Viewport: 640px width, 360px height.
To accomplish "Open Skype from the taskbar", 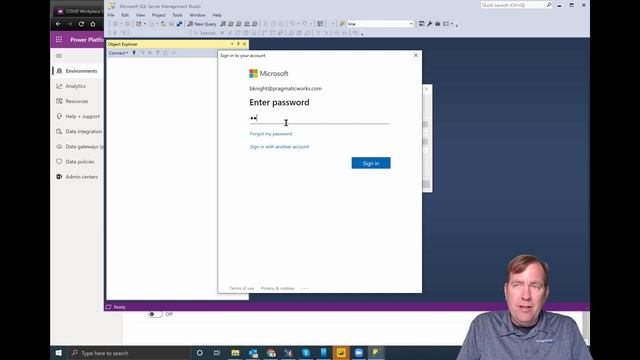I will pos(306,353).
